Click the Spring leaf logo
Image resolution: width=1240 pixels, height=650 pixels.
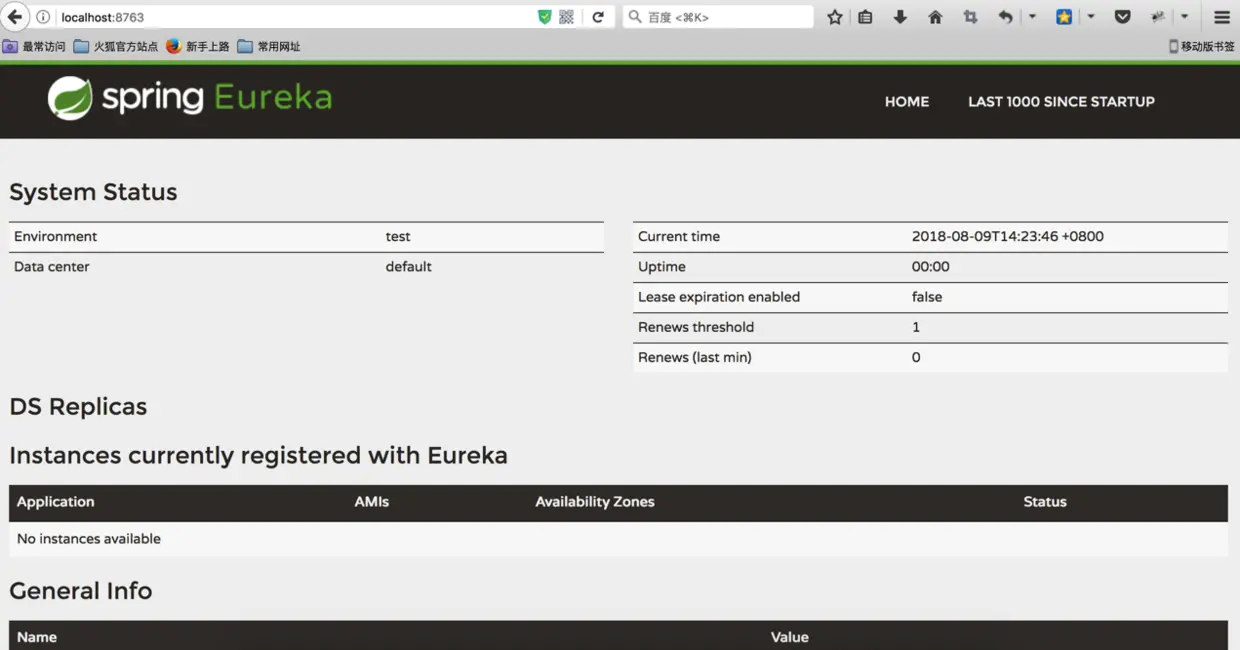tap(70, 98)
